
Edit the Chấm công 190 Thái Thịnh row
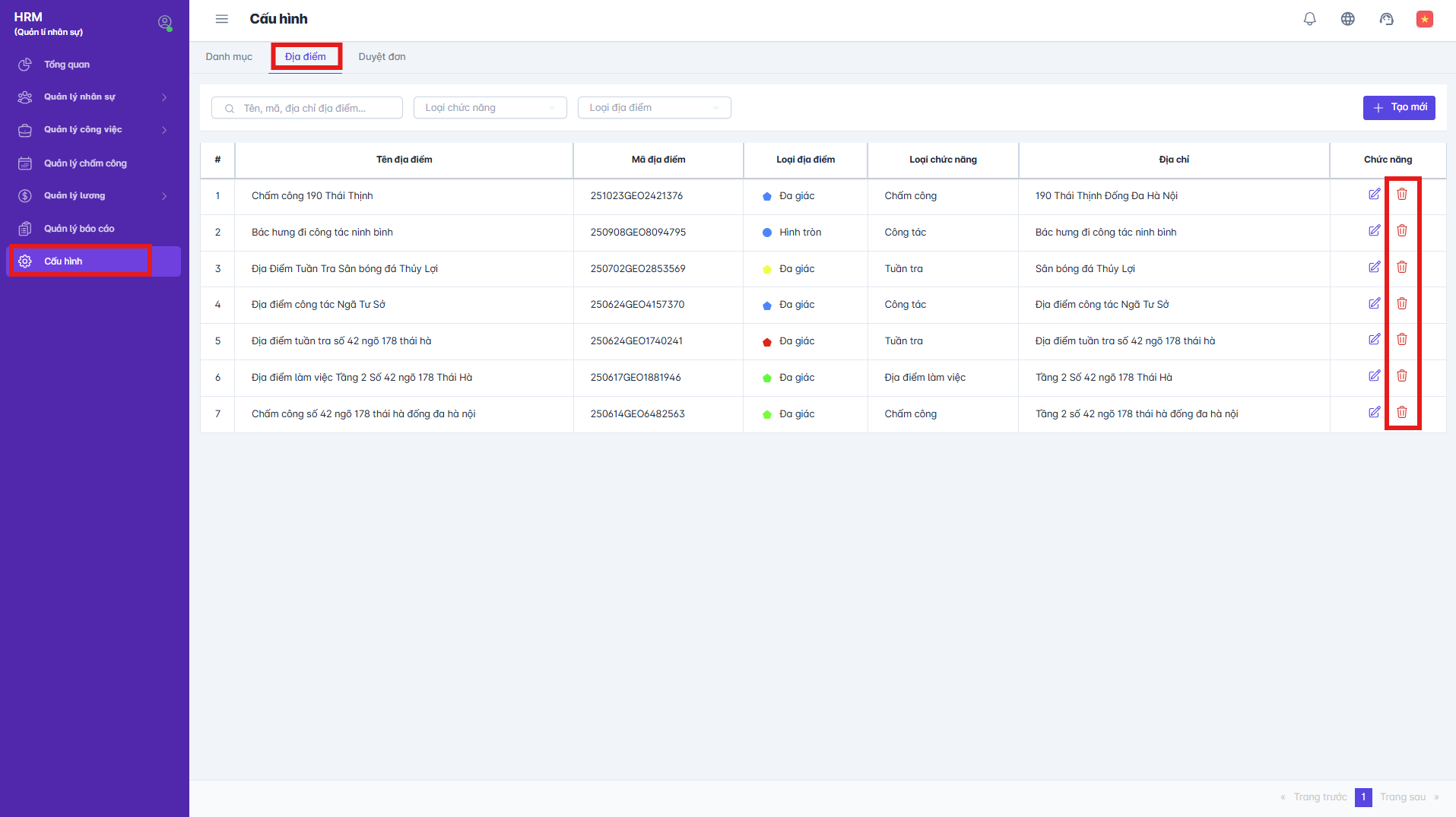pyautogui.click(x=1374, y=195)
